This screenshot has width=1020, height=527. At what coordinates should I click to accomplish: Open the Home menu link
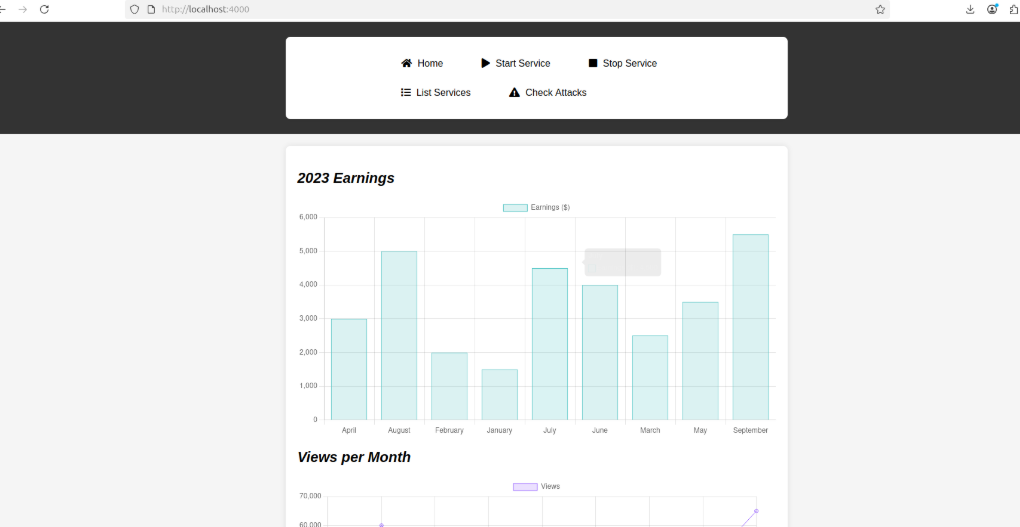click(430, 63)
